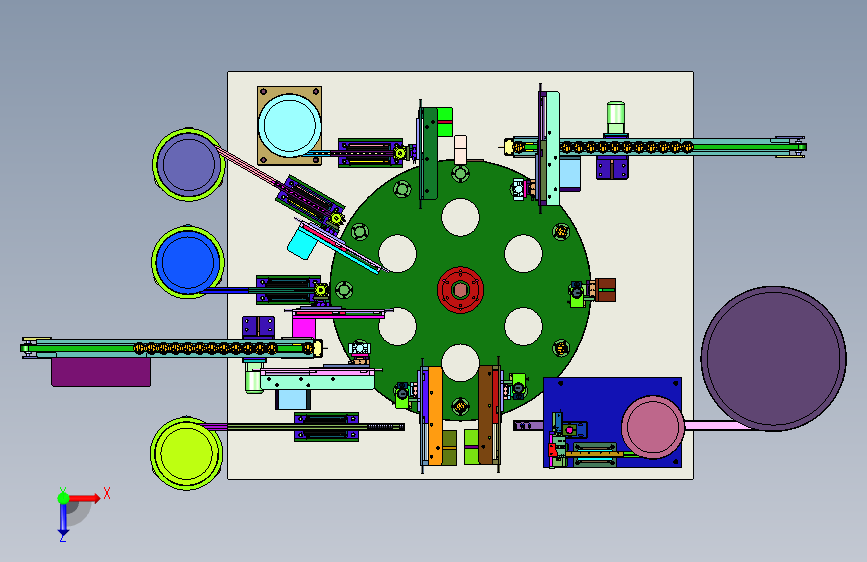Viewport: 867px width, 562px height.
Task: Click the large dark purple vibratory bowl
Action: point(774,358)
